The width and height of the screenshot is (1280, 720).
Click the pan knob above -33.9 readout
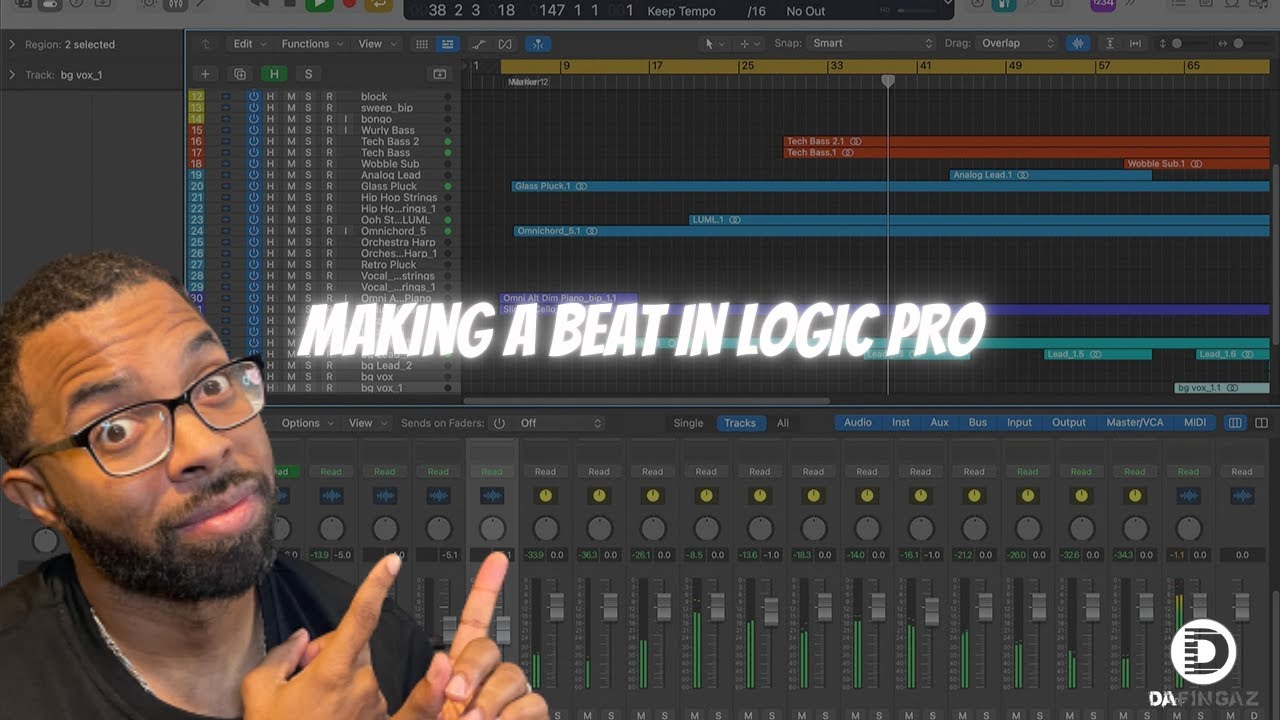(545, 528)
